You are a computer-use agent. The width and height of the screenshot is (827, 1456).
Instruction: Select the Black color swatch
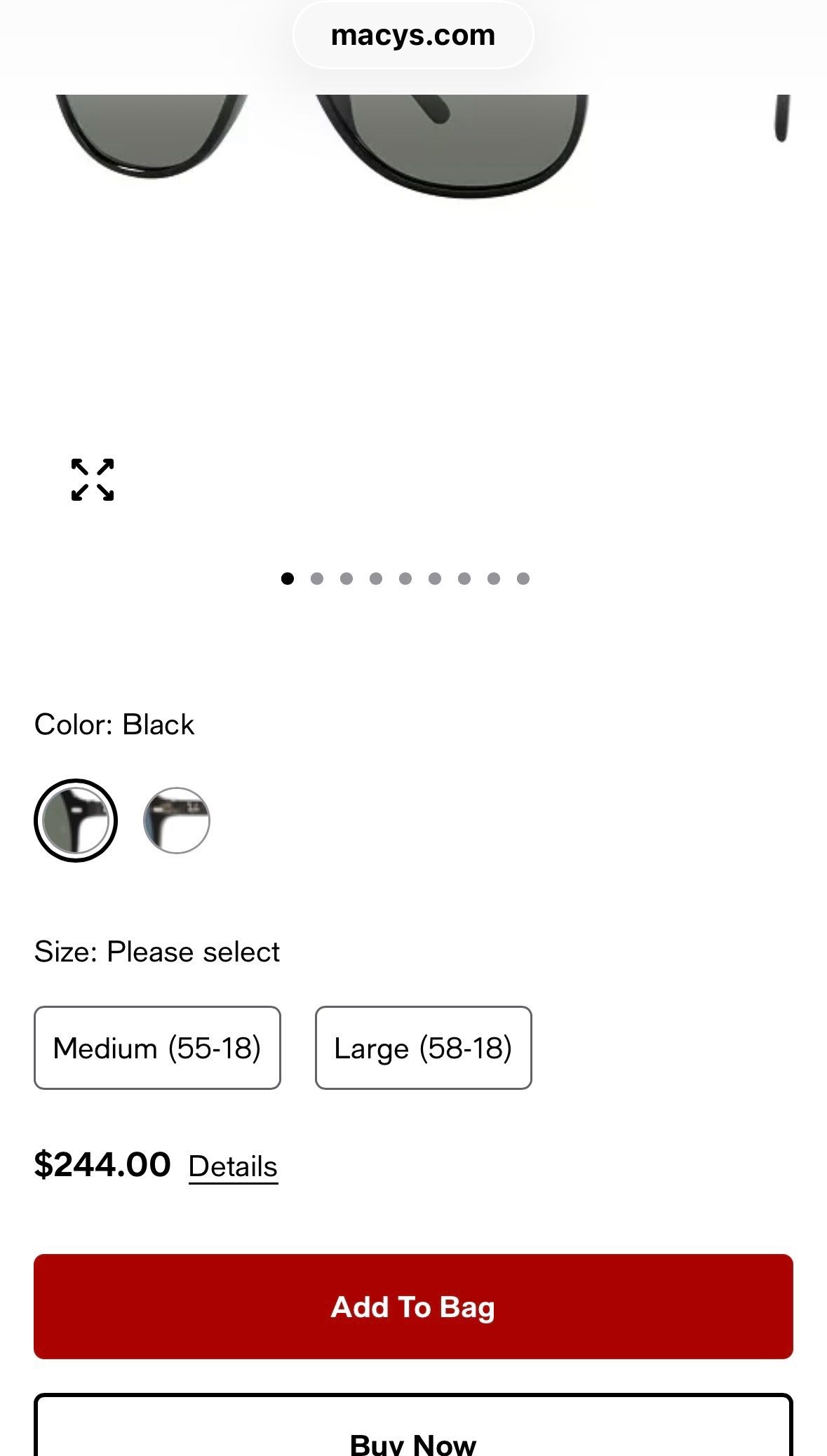click(76, 821)
